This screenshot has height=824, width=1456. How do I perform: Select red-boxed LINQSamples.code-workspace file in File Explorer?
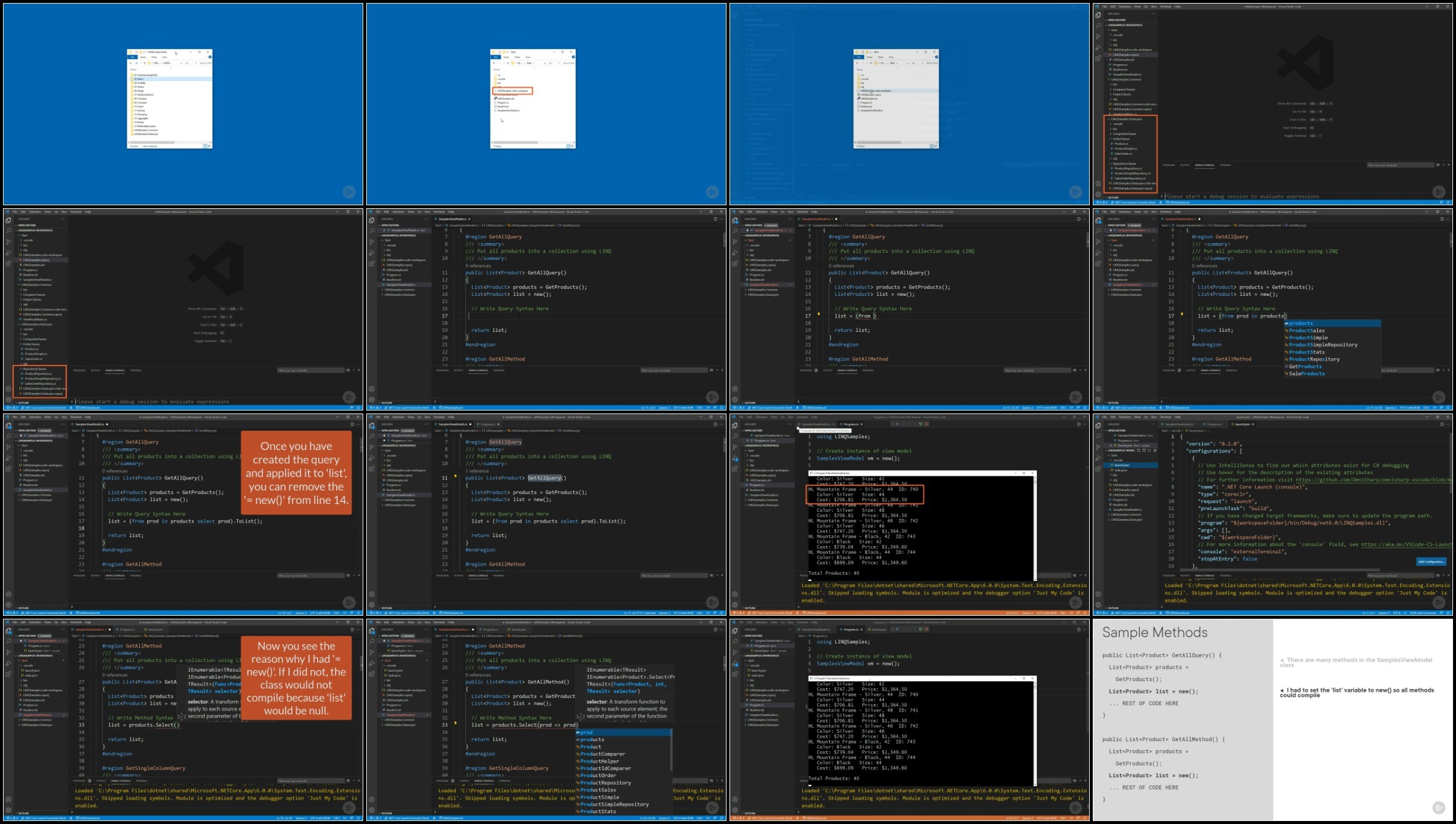(512, 91)
